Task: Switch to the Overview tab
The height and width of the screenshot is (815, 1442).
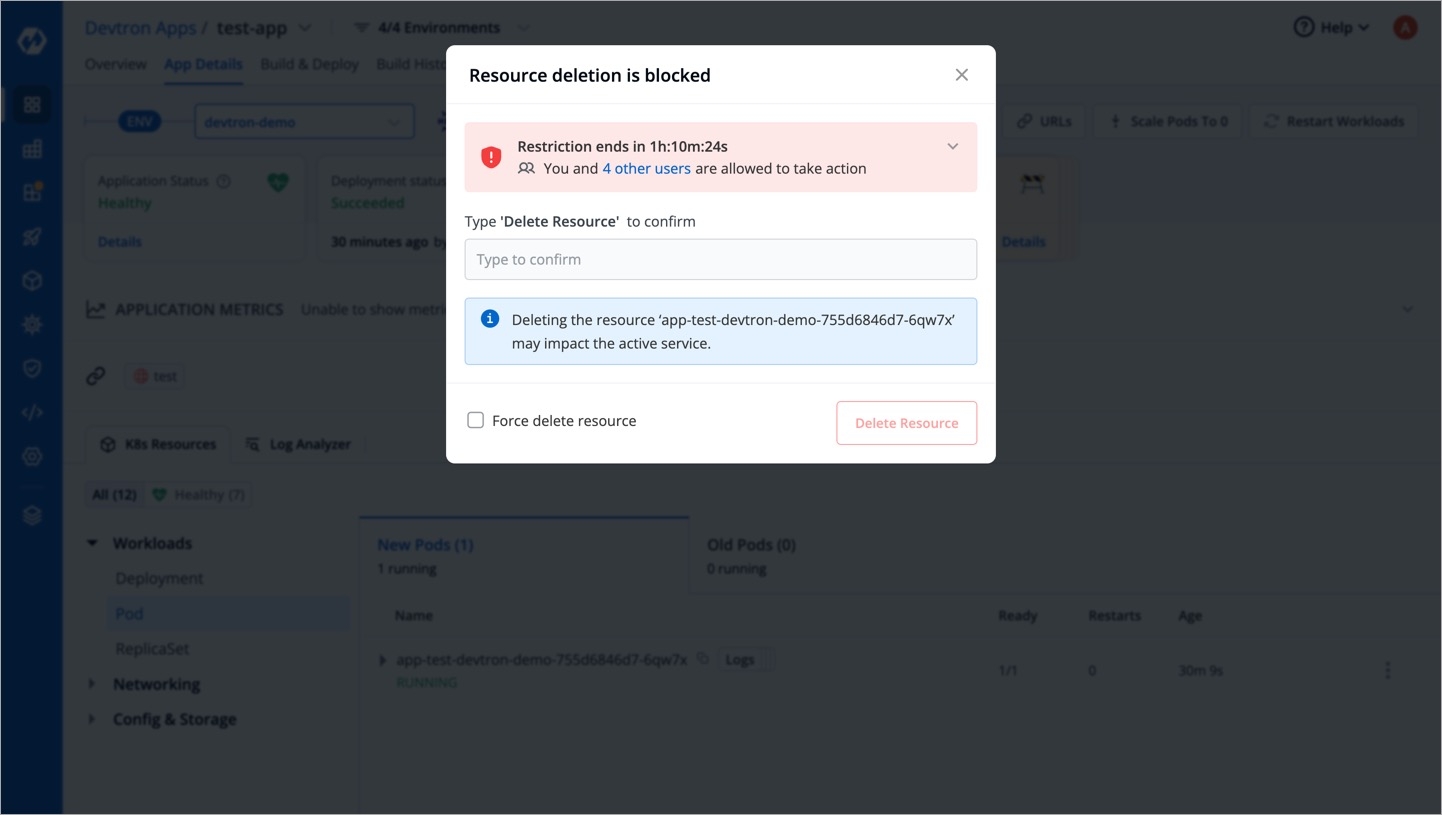Action: pyautogui.click(x=115, y=64)
